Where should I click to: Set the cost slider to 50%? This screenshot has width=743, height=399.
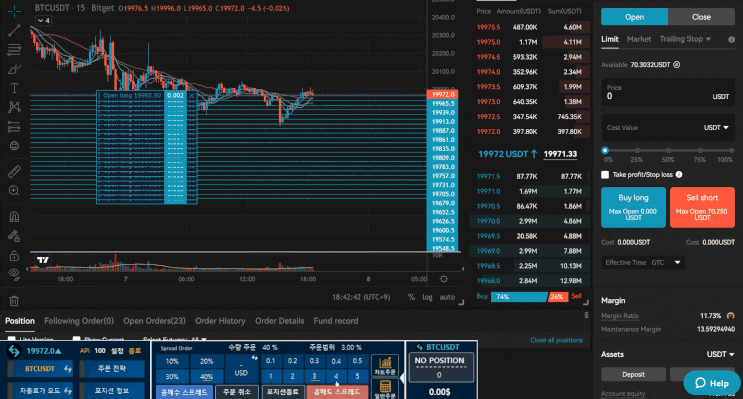pyautogui.click(x=668, y=150)
